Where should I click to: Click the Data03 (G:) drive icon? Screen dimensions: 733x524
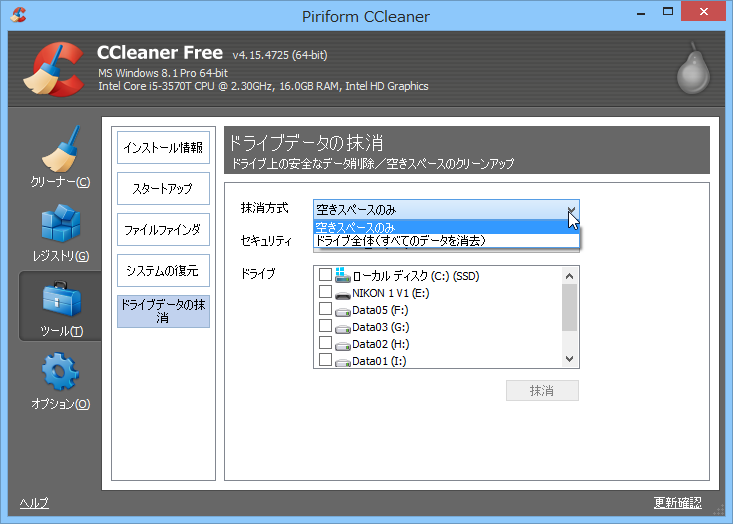click(x=343, y=329)
